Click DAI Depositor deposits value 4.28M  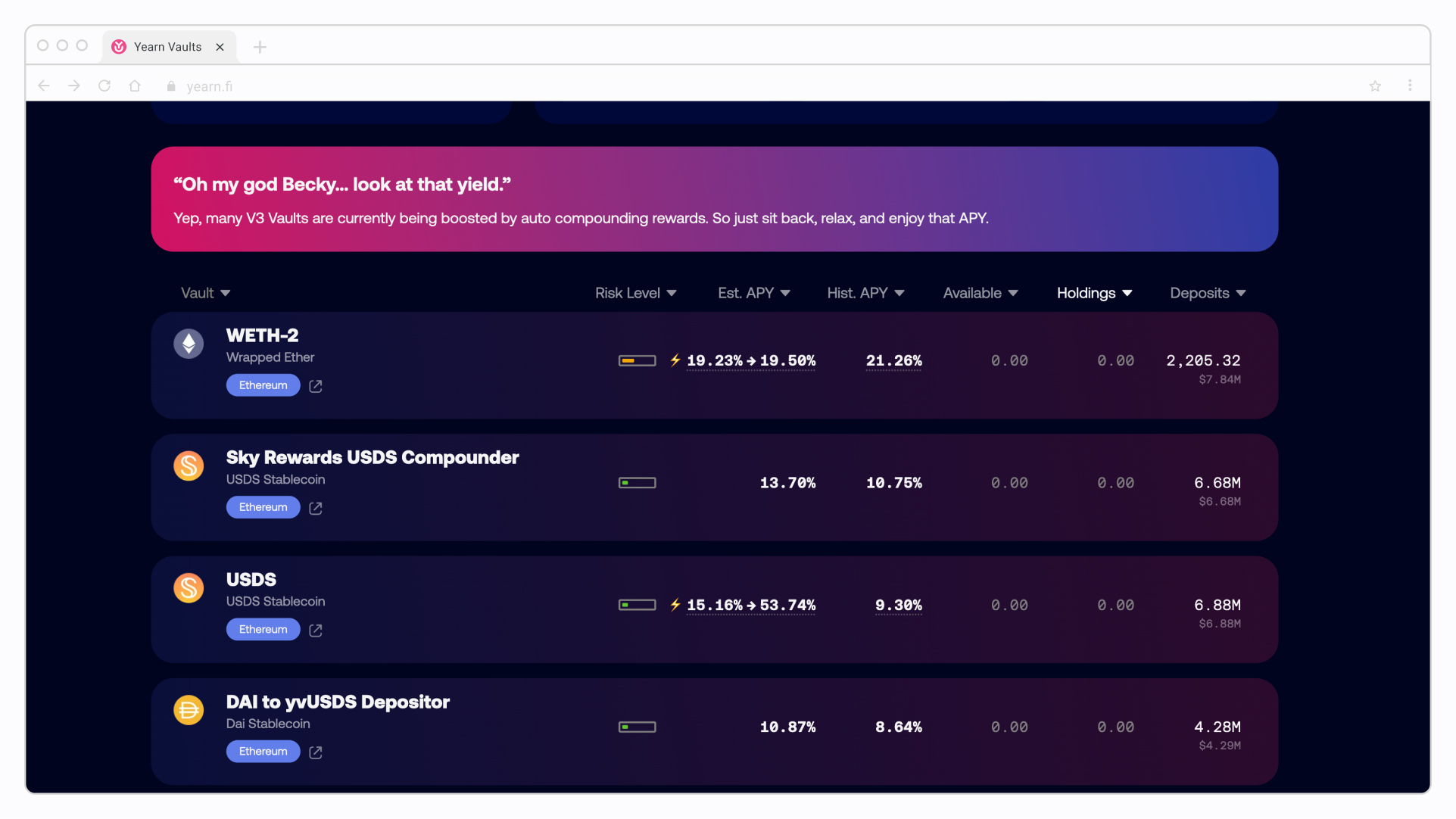[x=1217, y=727]
